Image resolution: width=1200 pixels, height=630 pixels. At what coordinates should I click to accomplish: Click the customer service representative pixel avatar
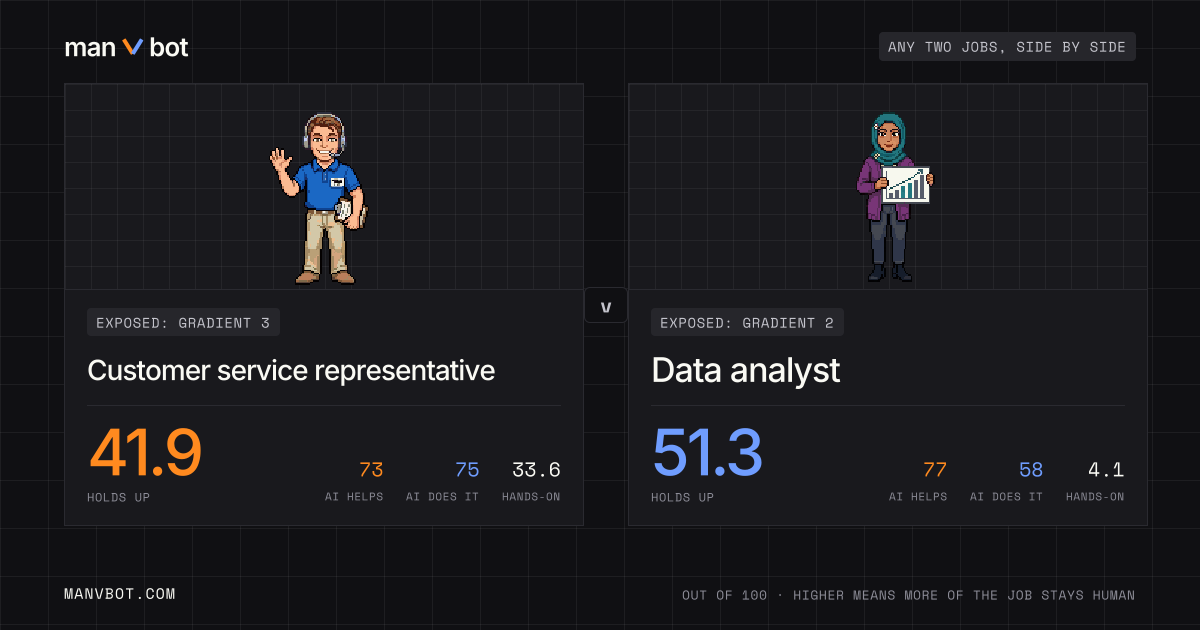[321, 198]
